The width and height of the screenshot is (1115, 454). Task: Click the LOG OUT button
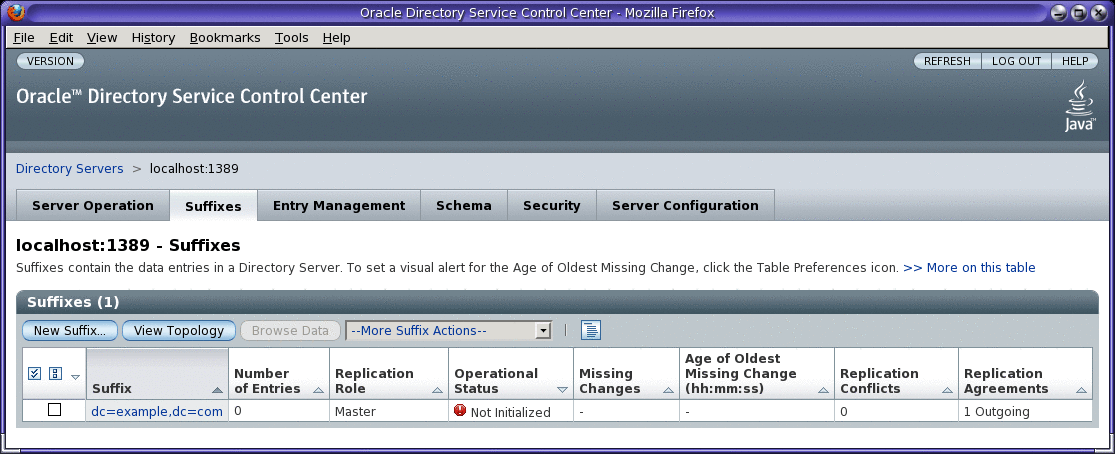[x=1016, y=61]
